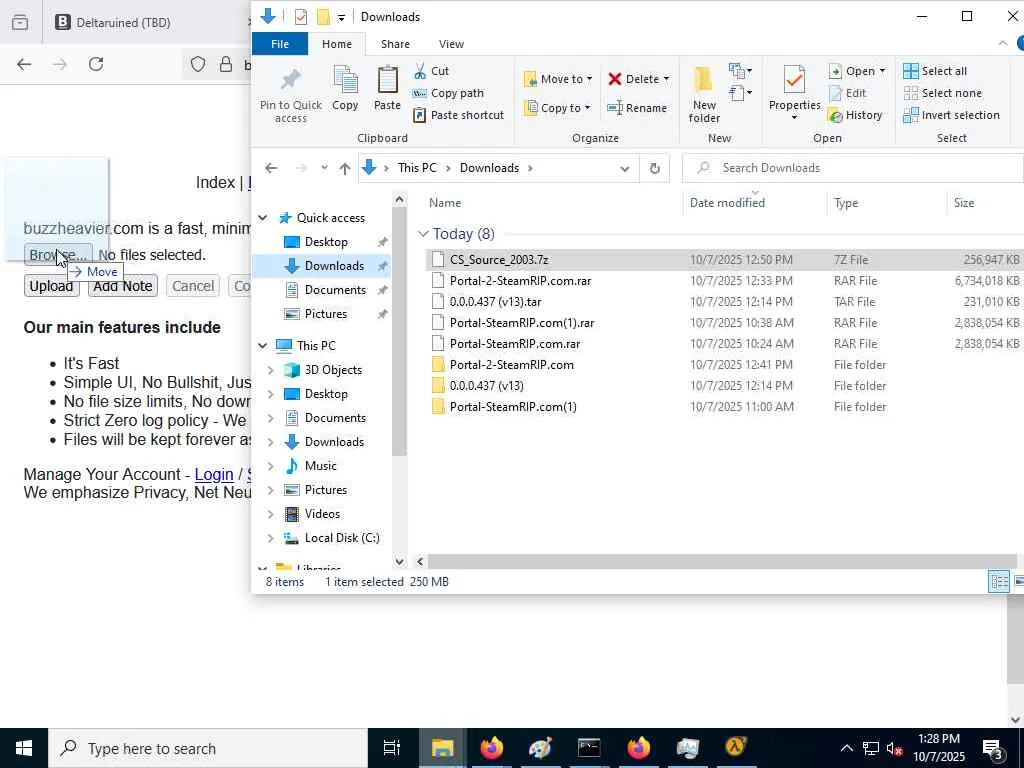Click the Cancel button on webpage
1024x768 pixels.
(193, 286)
